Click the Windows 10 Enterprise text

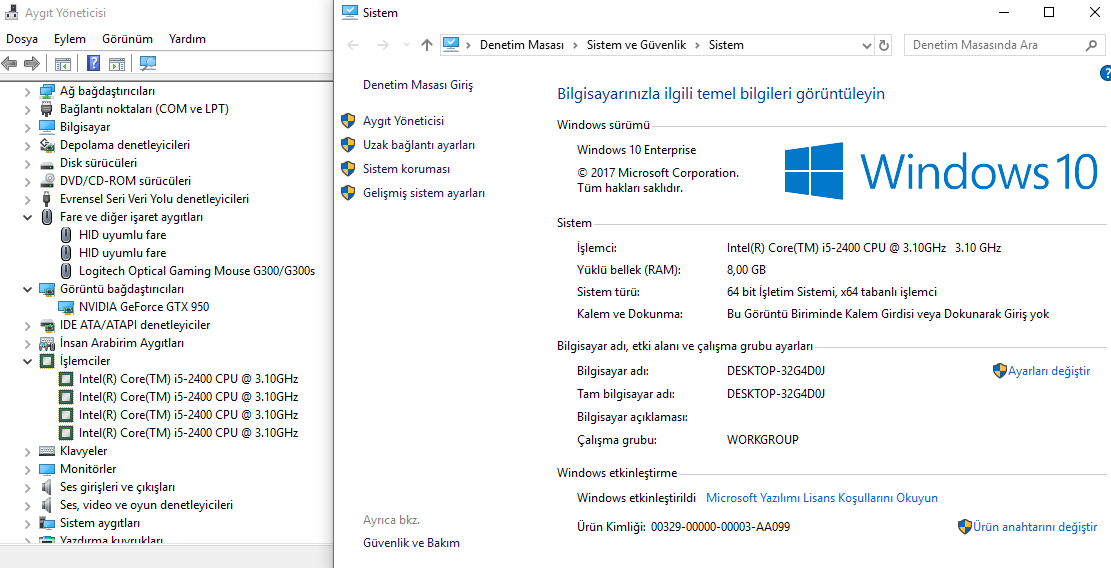[637, 150]
